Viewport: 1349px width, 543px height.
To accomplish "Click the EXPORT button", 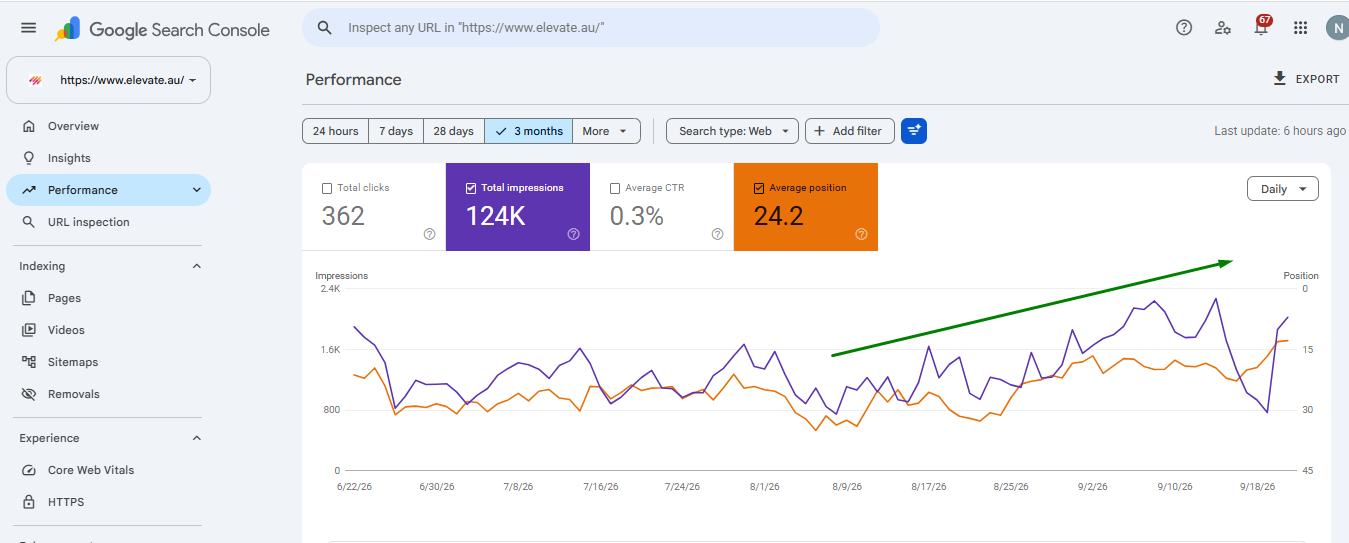I will click(x=1305, y=79).
